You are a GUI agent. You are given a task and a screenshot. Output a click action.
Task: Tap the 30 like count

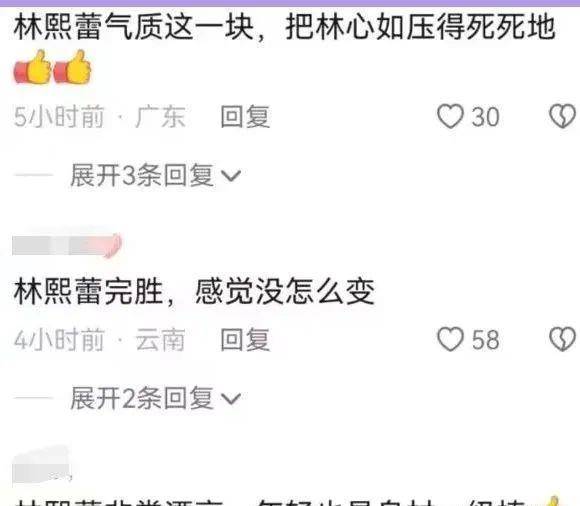485,117
